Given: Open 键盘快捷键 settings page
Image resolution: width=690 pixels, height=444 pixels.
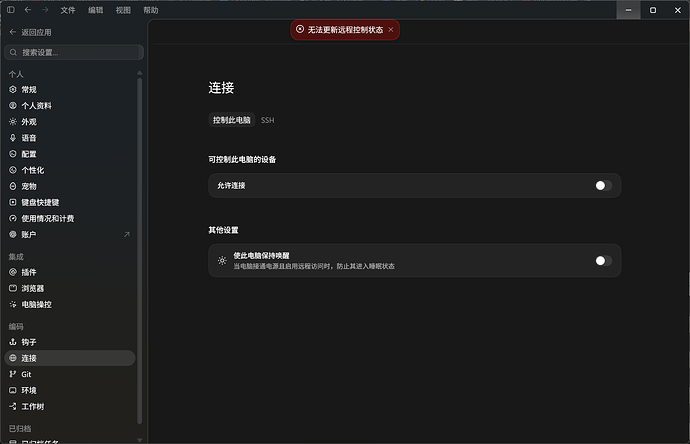Looking at the screenshot, I should tap(70, 202).
